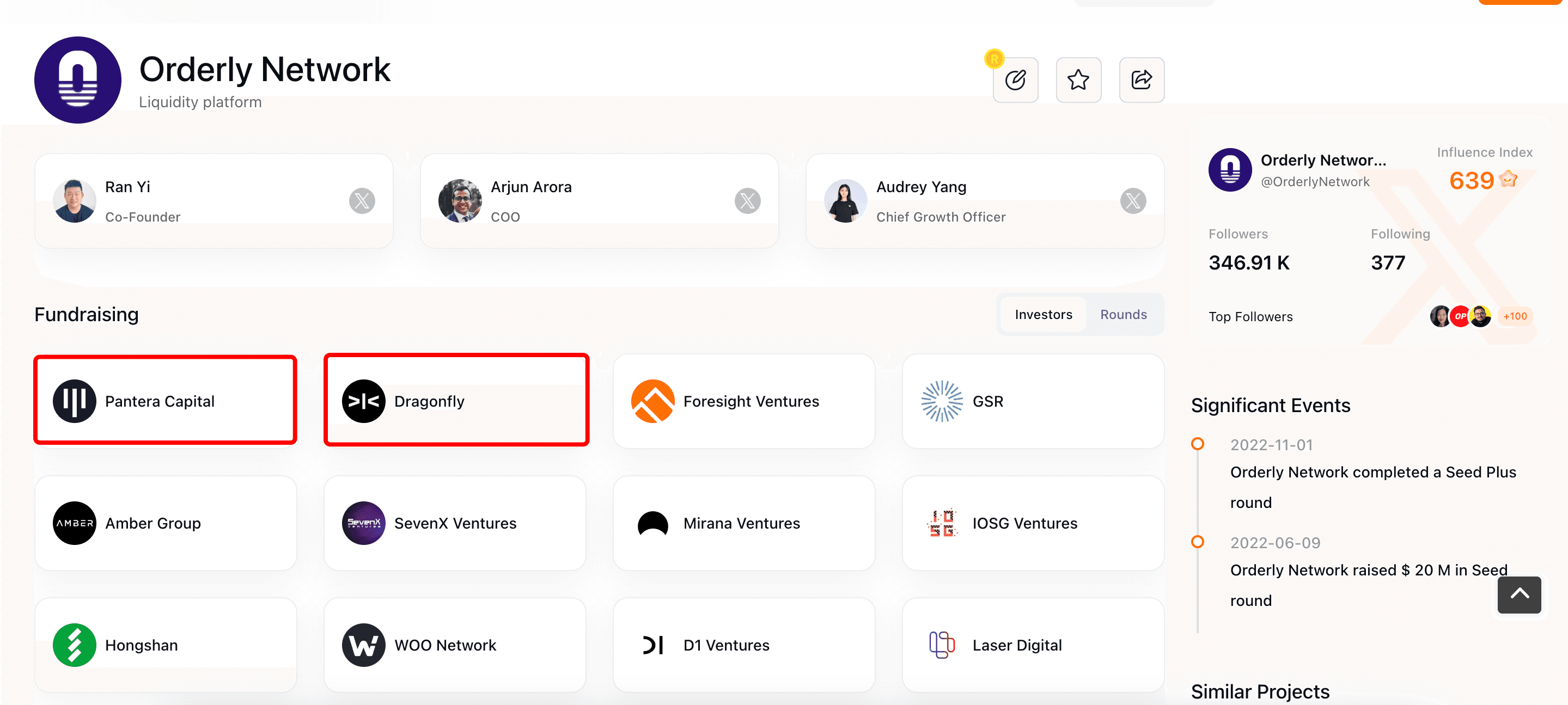Click the Orderly Network logo
The width and height of the screenshot is (1568, 705).
point(78,79)
